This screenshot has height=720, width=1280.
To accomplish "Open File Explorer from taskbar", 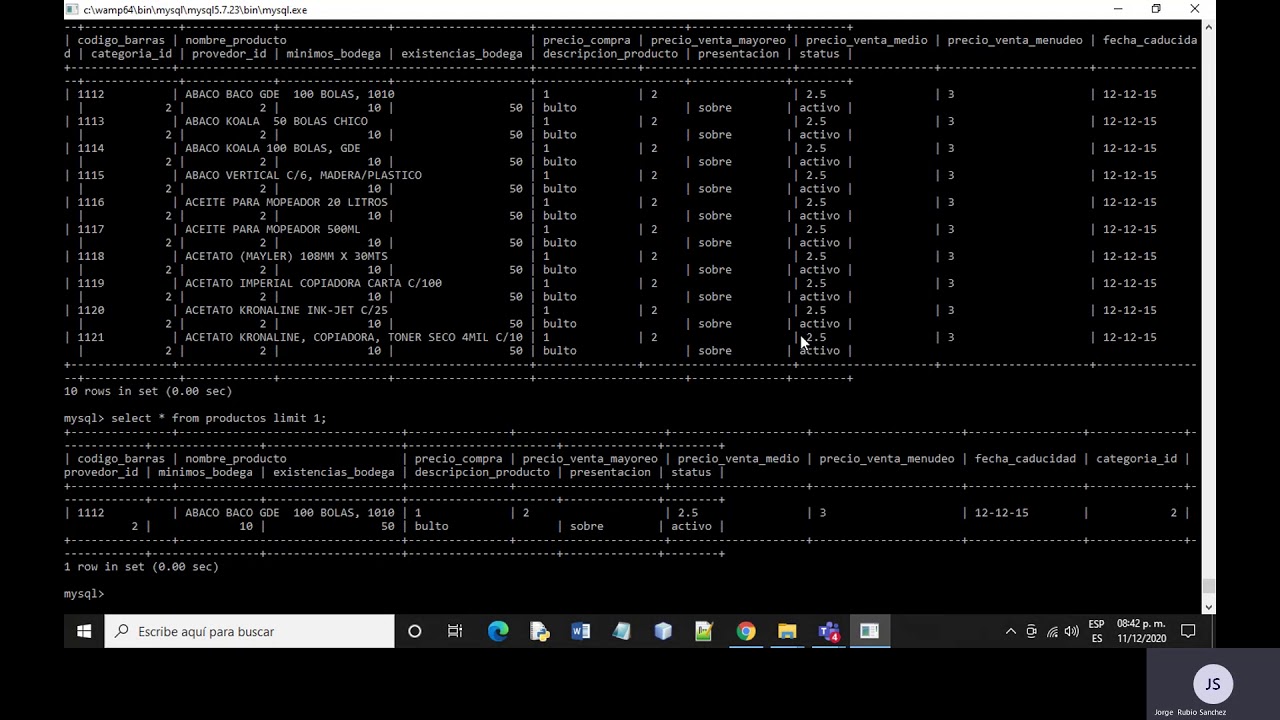I will point(787,631).
